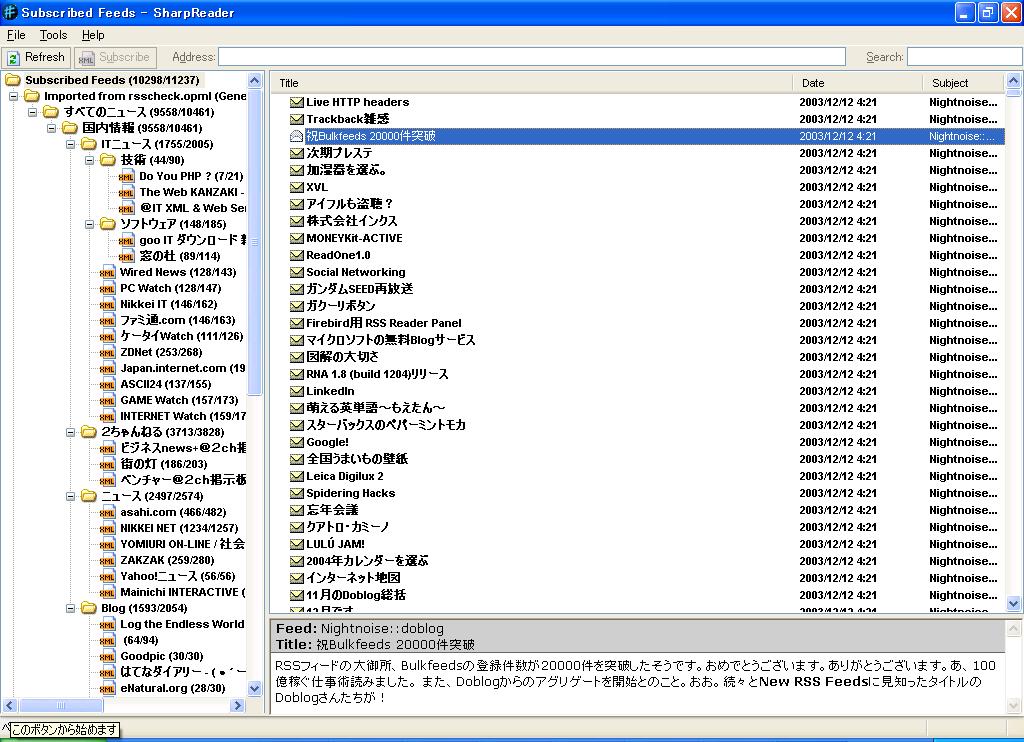Click the XML icon beside NIKKEI NET

coord(108,528)
